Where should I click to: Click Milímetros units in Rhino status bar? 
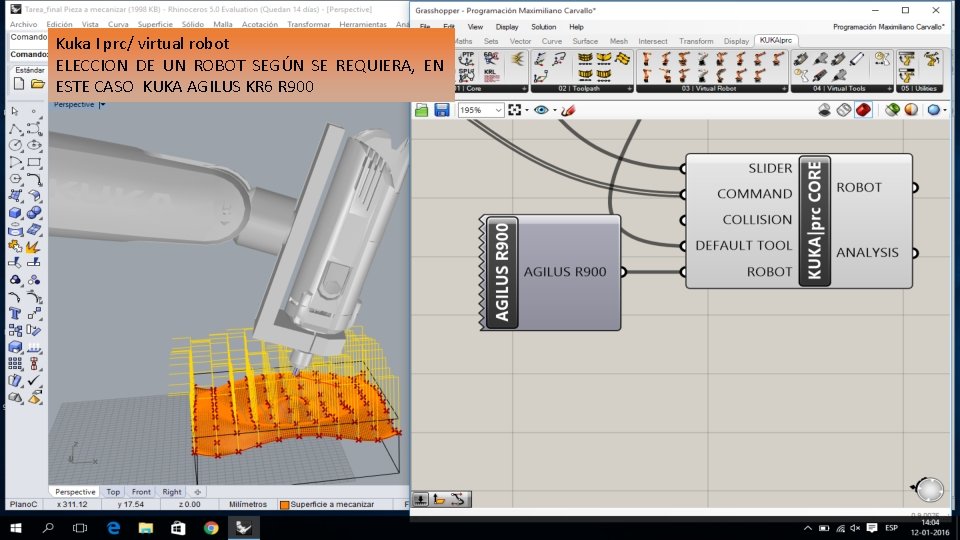[x=247, y=504]
